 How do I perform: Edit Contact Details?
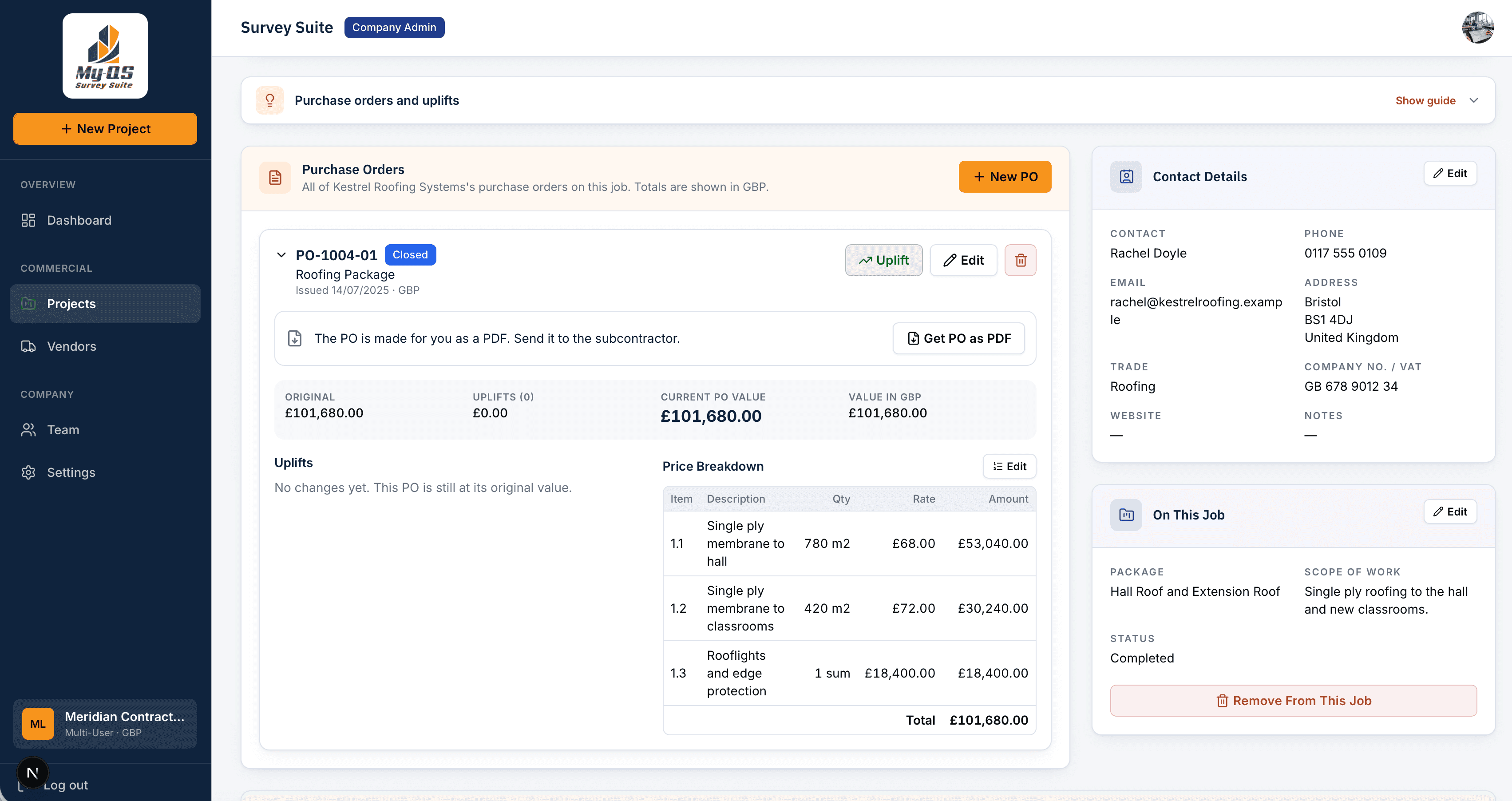pyautogui.click(x=1450, y=173)
